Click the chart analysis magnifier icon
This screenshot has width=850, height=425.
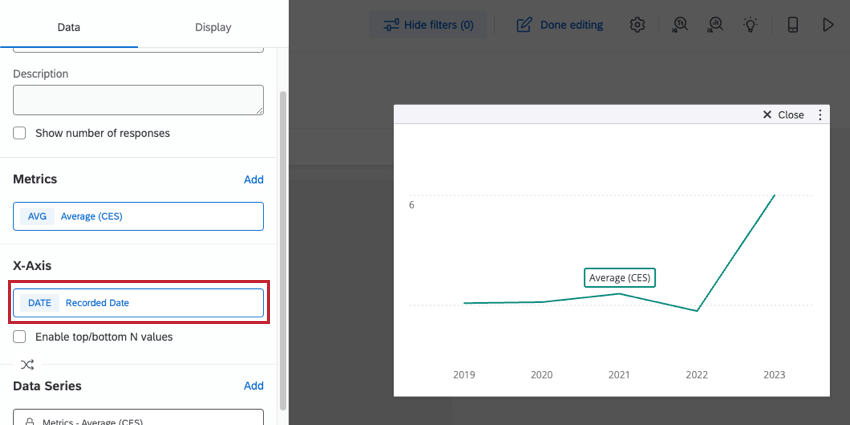(x=714, y=25)
